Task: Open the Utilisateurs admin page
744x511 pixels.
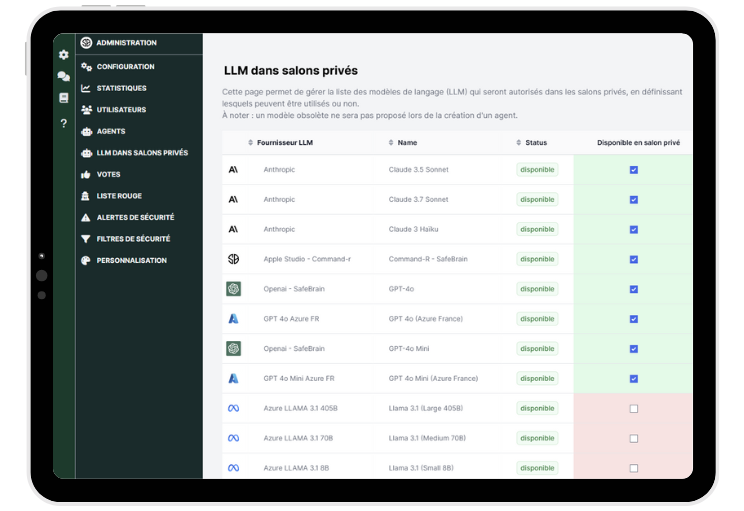Action: 121,110
